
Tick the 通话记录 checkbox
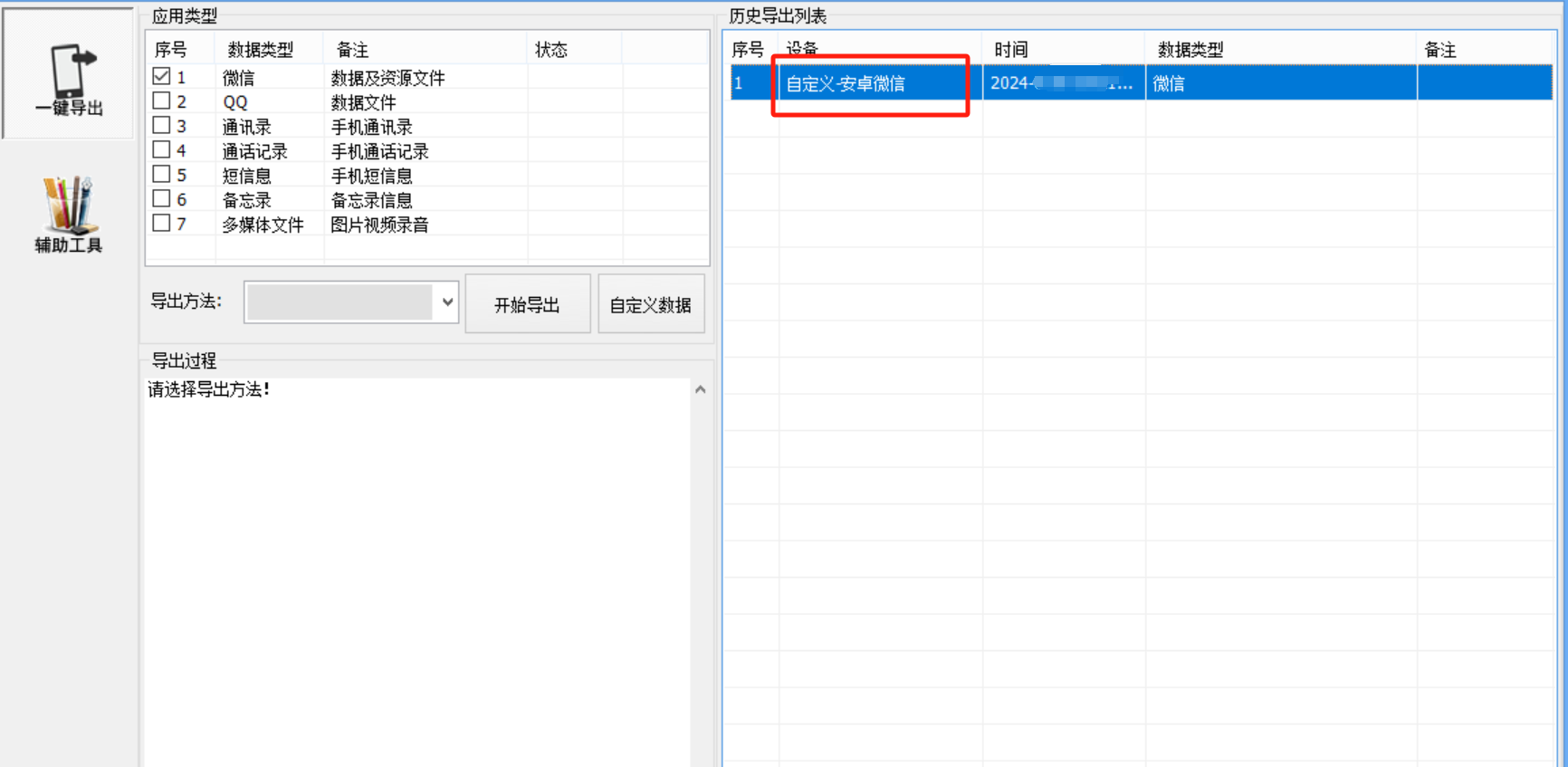point(162,150)
